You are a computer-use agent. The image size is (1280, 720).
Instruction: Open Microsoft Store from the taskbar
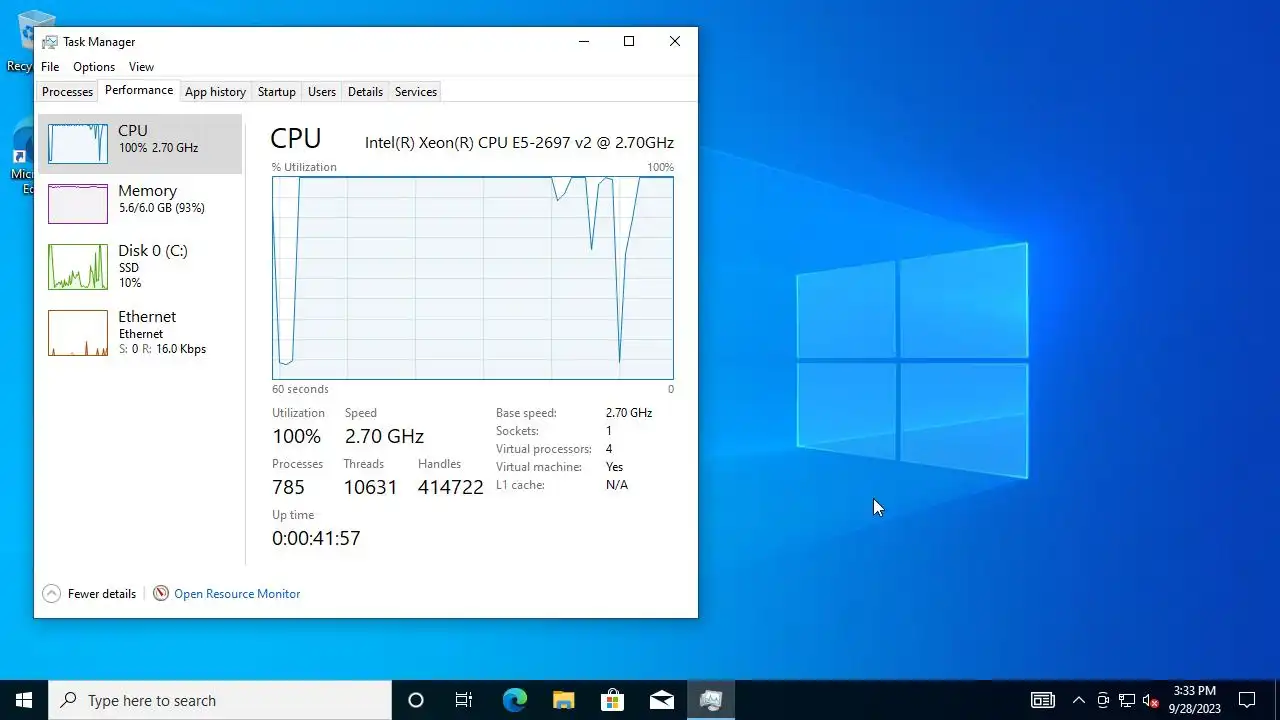pos(612,700)
